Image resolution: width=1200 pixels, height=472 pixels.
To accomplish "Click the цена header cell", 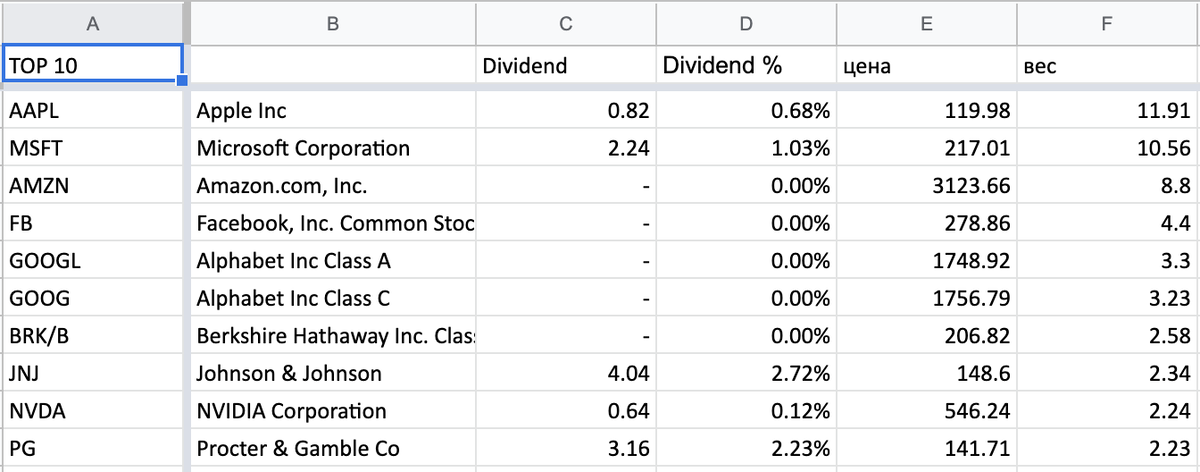I will tap(926, 66).
